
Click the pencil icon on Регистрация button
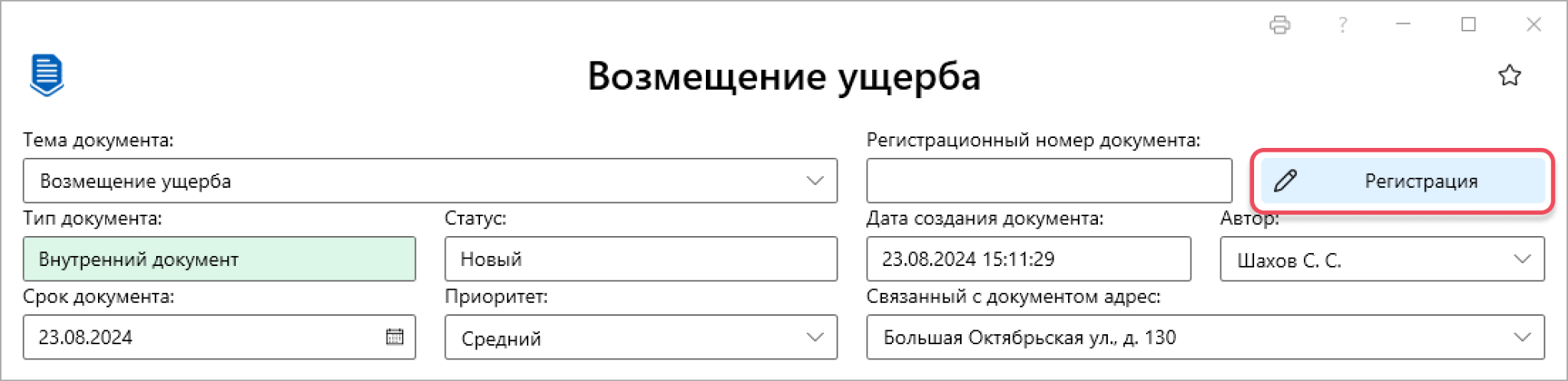(1285, 181)
